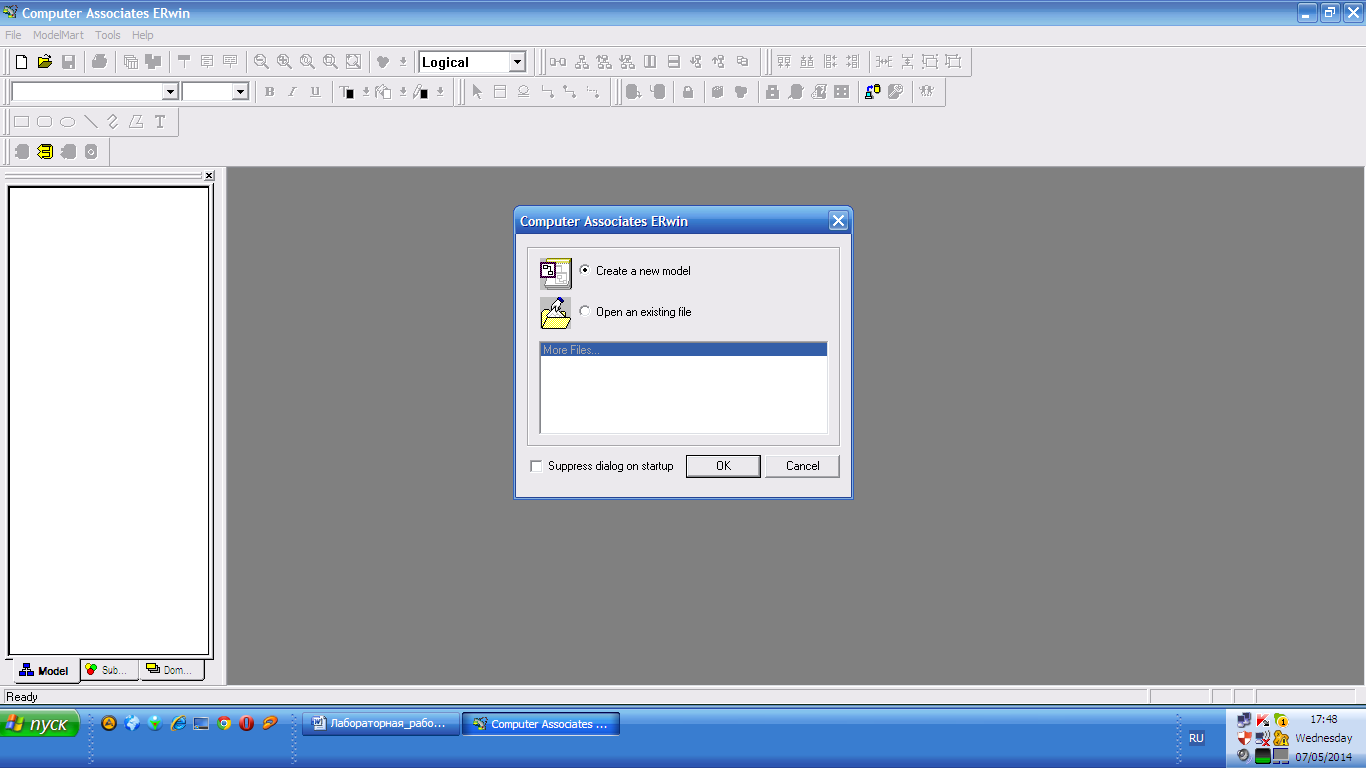Click OK in the ERwin dialog
Screen dimensions: 1366x768
[723, 466]
